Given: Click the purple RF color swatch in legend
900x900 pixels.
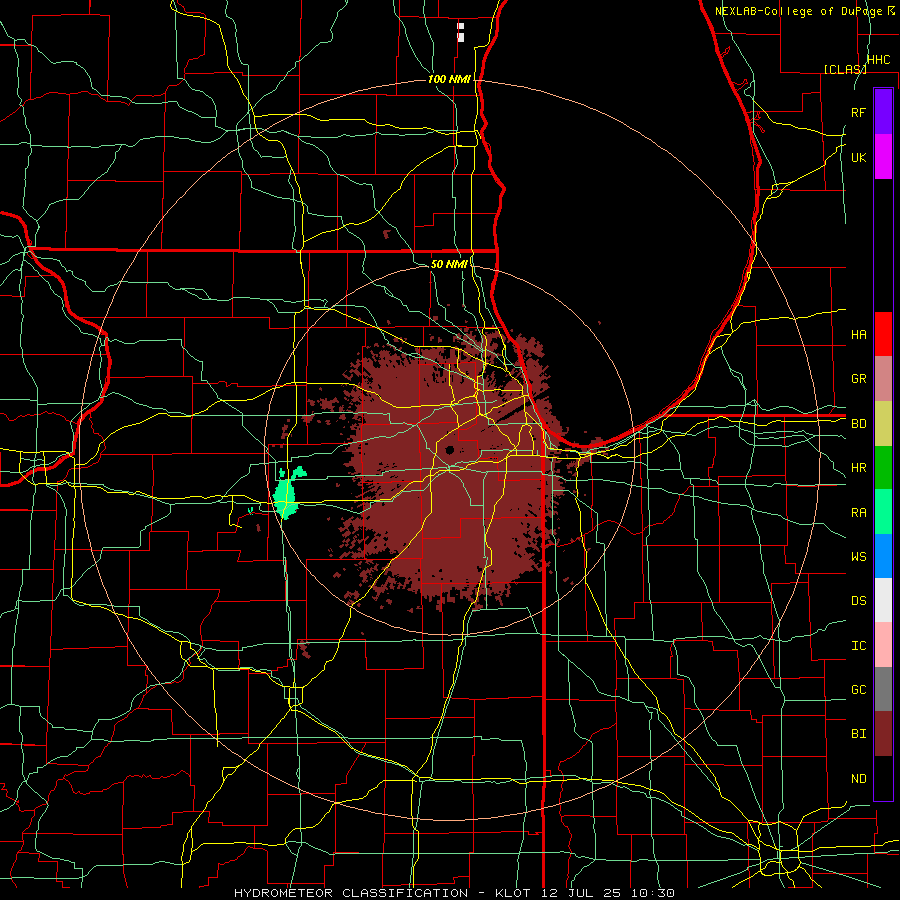Looking at the screenshot, I should point(883,112).
